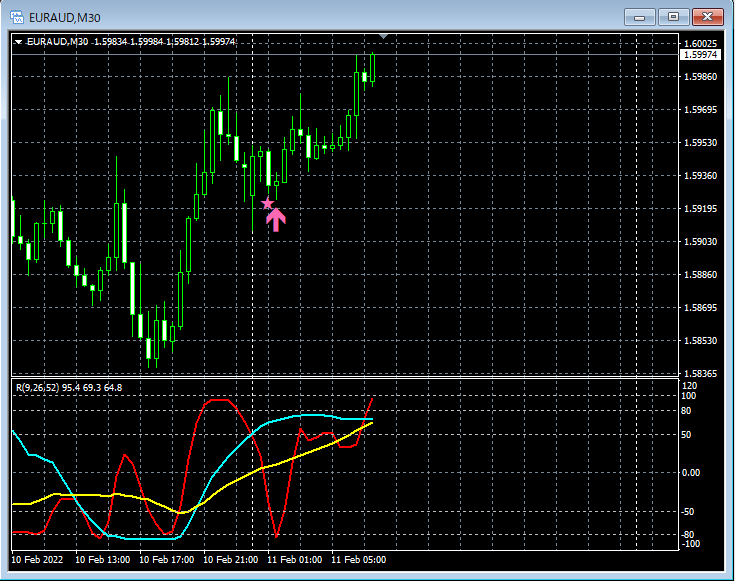This screenshot has height=581, width=736.
Task: Click the 10 Feb 13:00 time label
Action: coord(102,559)
